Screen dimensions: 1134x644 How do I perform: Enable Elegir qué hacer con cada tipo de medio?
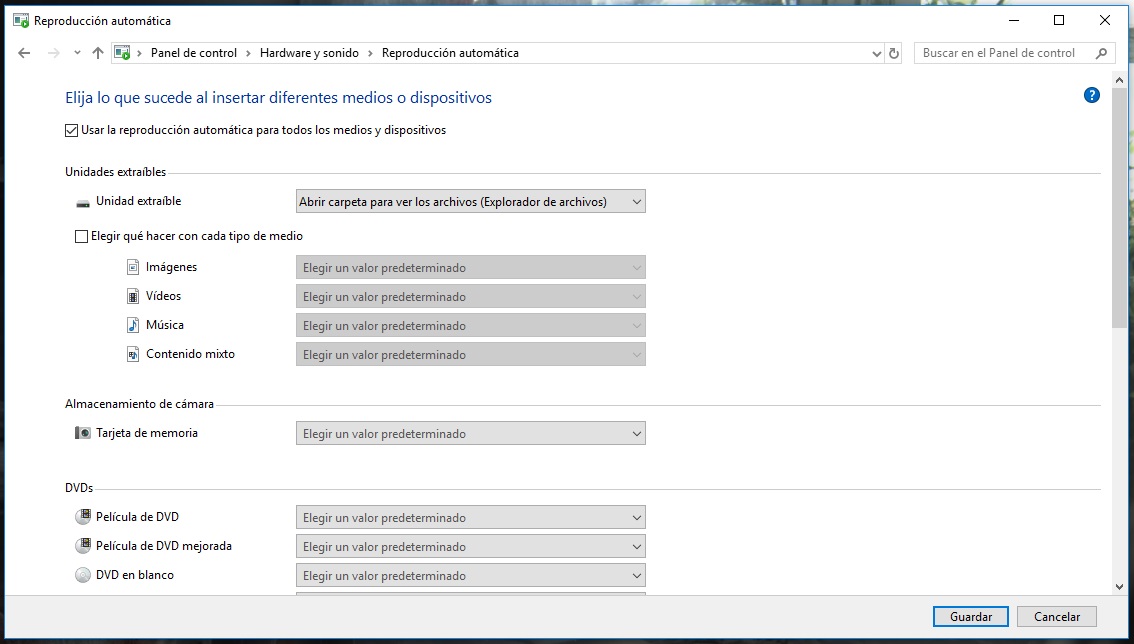click(x=82, y=237)
